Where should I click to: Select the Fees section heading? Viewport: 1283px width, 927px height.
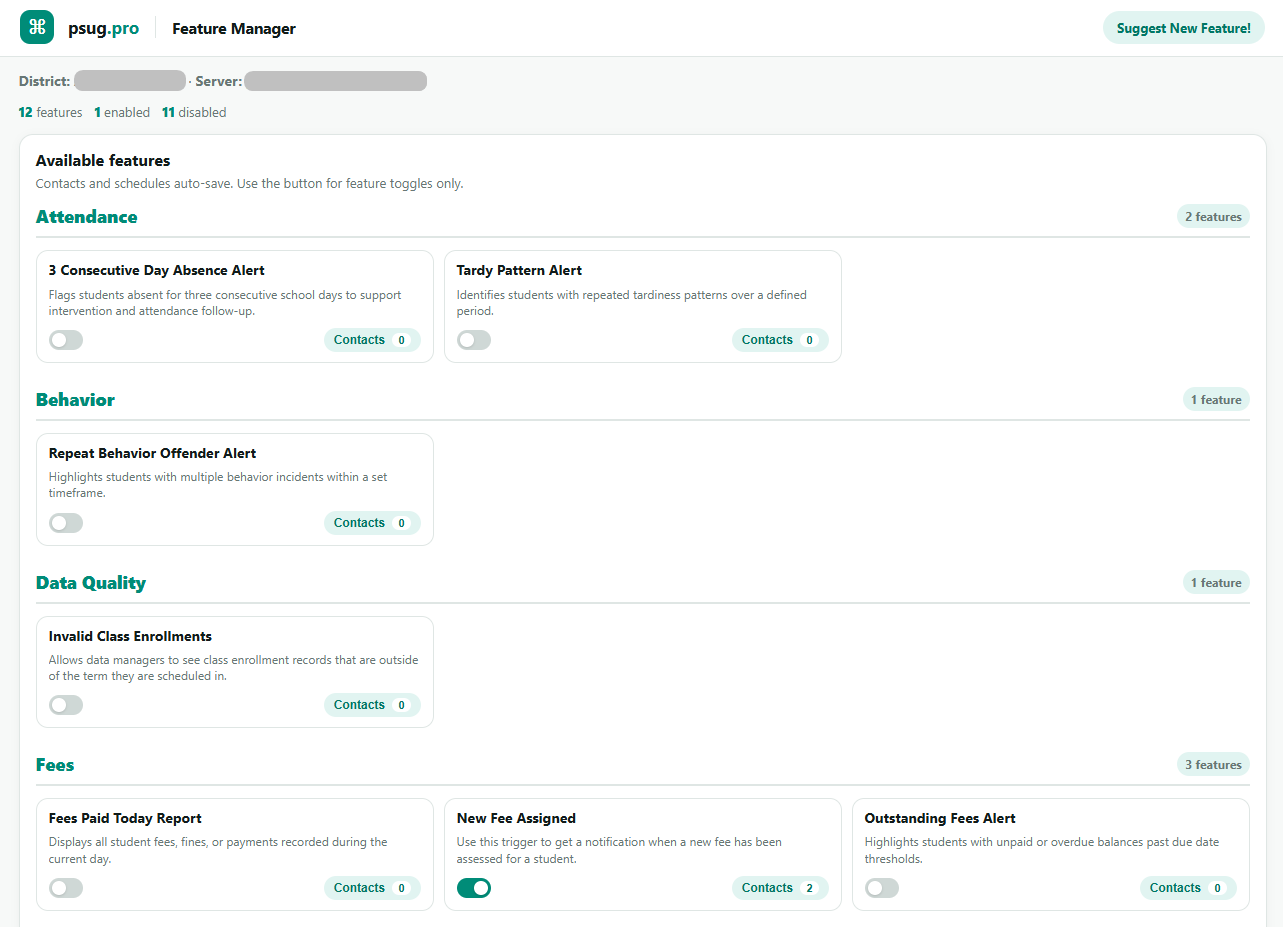(55, 765)
